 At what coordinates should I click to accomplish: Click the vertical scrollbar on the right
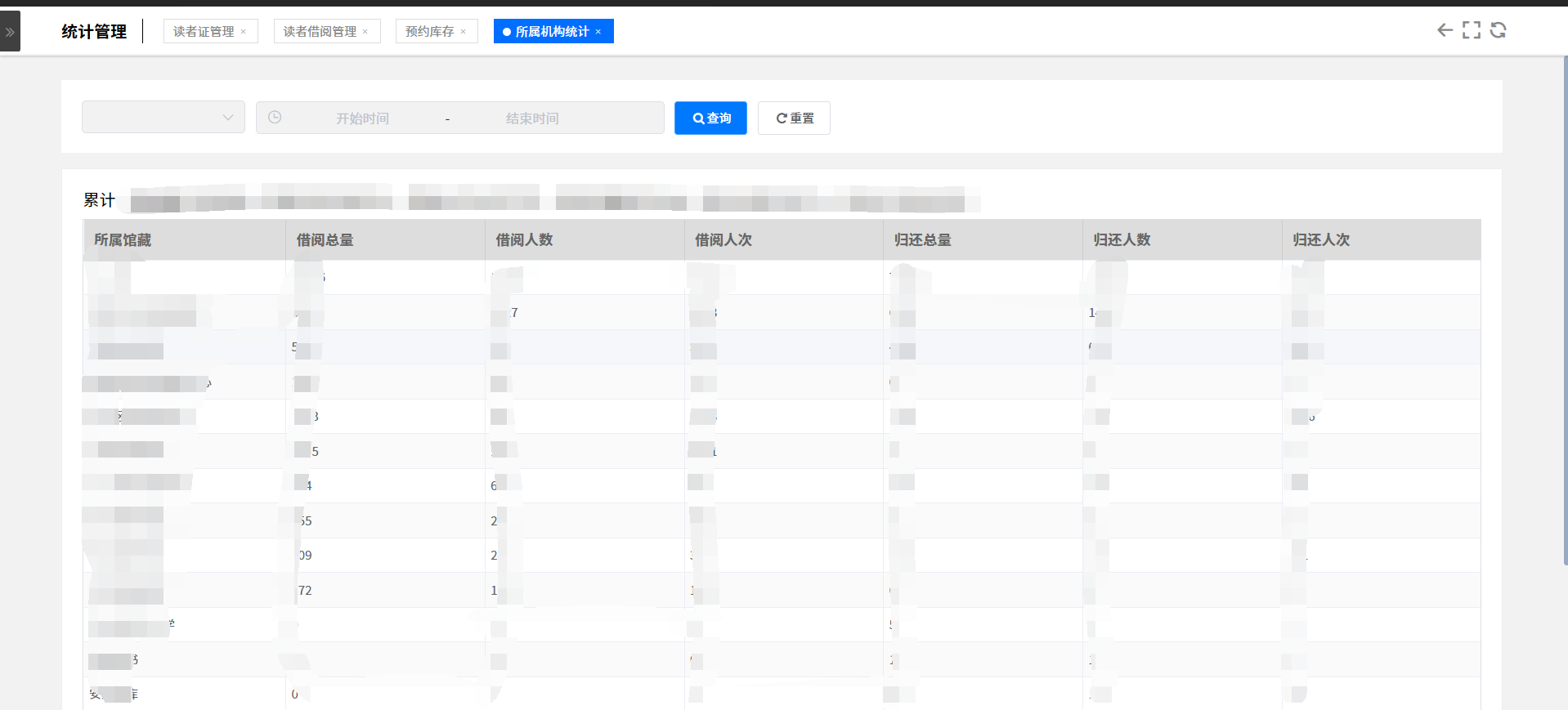tap(1565, 310)
